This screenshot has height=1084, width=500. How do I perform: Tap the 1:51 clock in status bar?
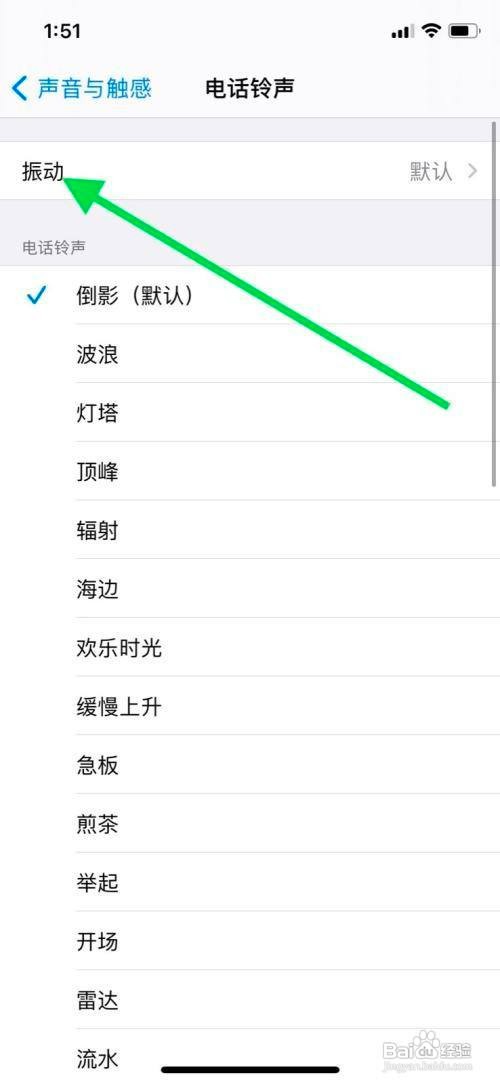[62, 31]
